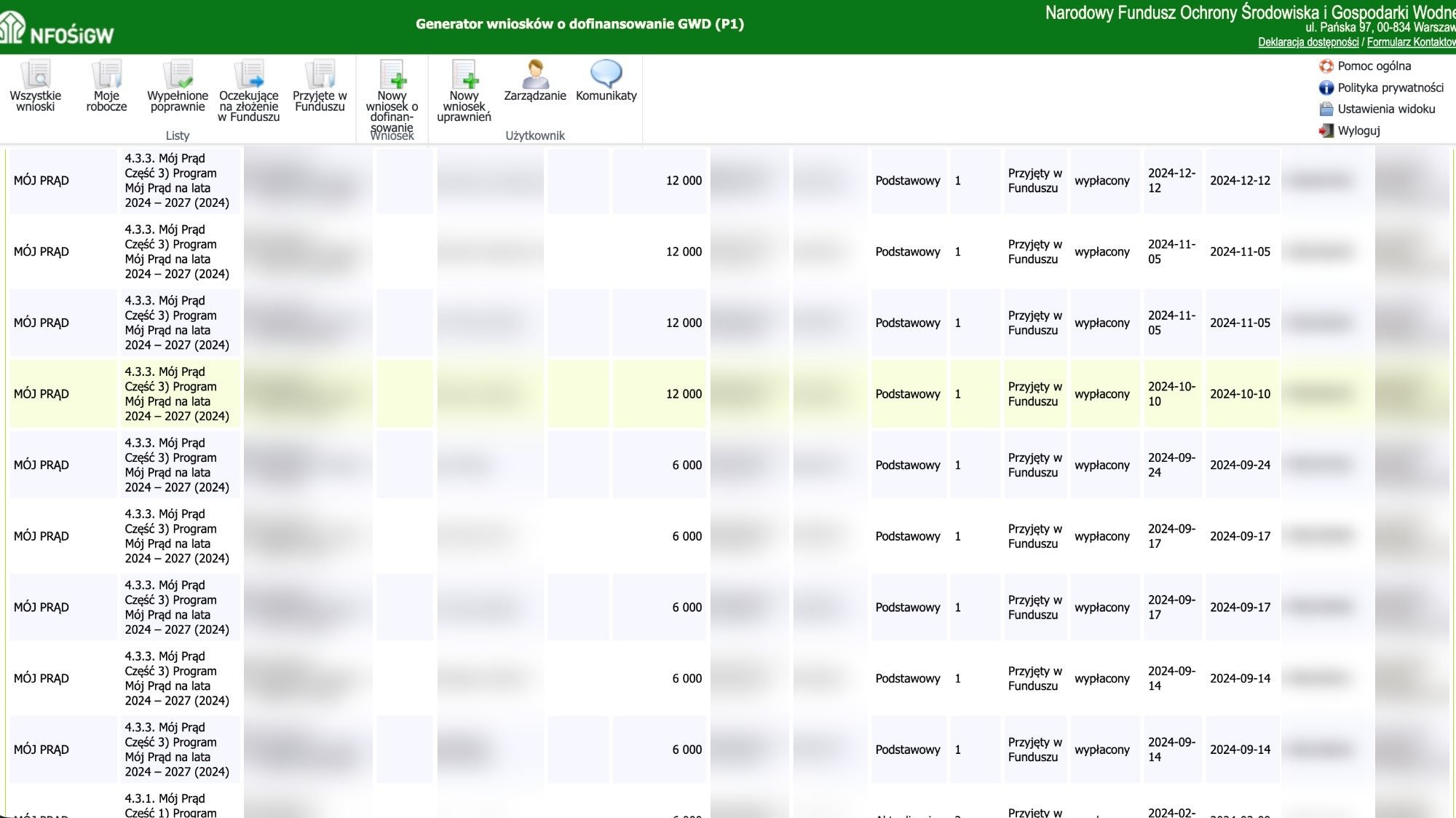
Task: Open Komunikaty messages
Action: [606, 81]
